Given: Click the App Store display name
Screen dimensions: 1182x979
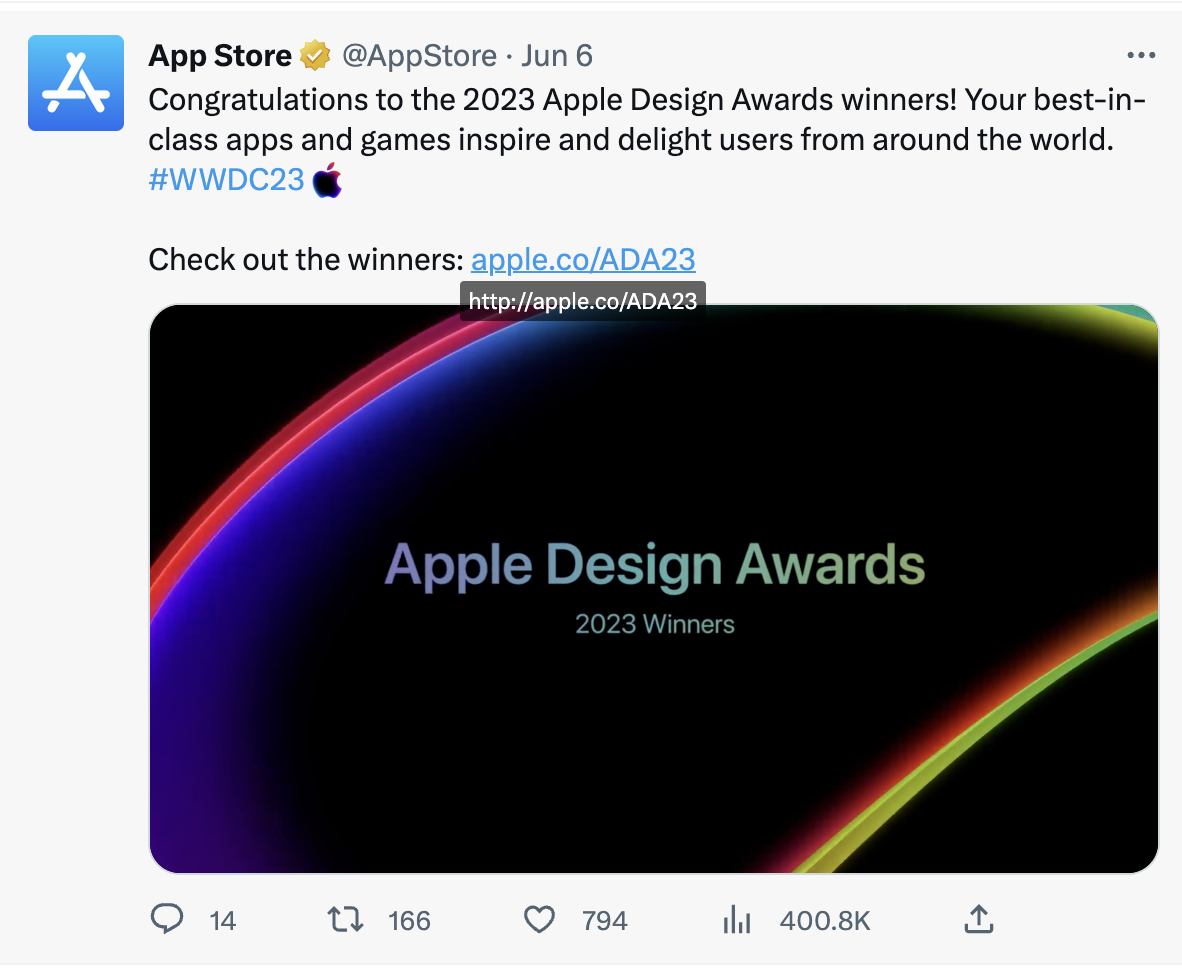Looking at the screenshot, I should (220, 56).
